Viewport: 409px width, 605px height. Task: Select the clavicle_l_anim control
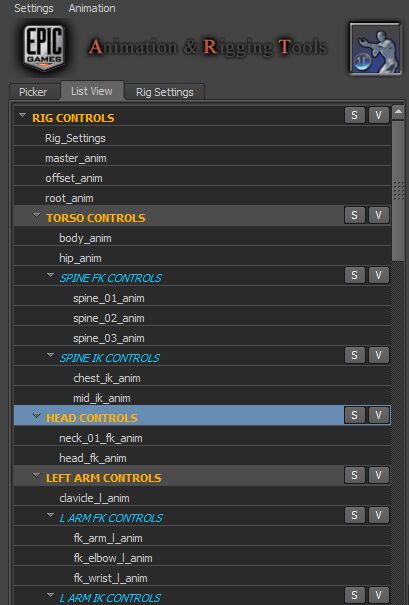pos(202,498)
